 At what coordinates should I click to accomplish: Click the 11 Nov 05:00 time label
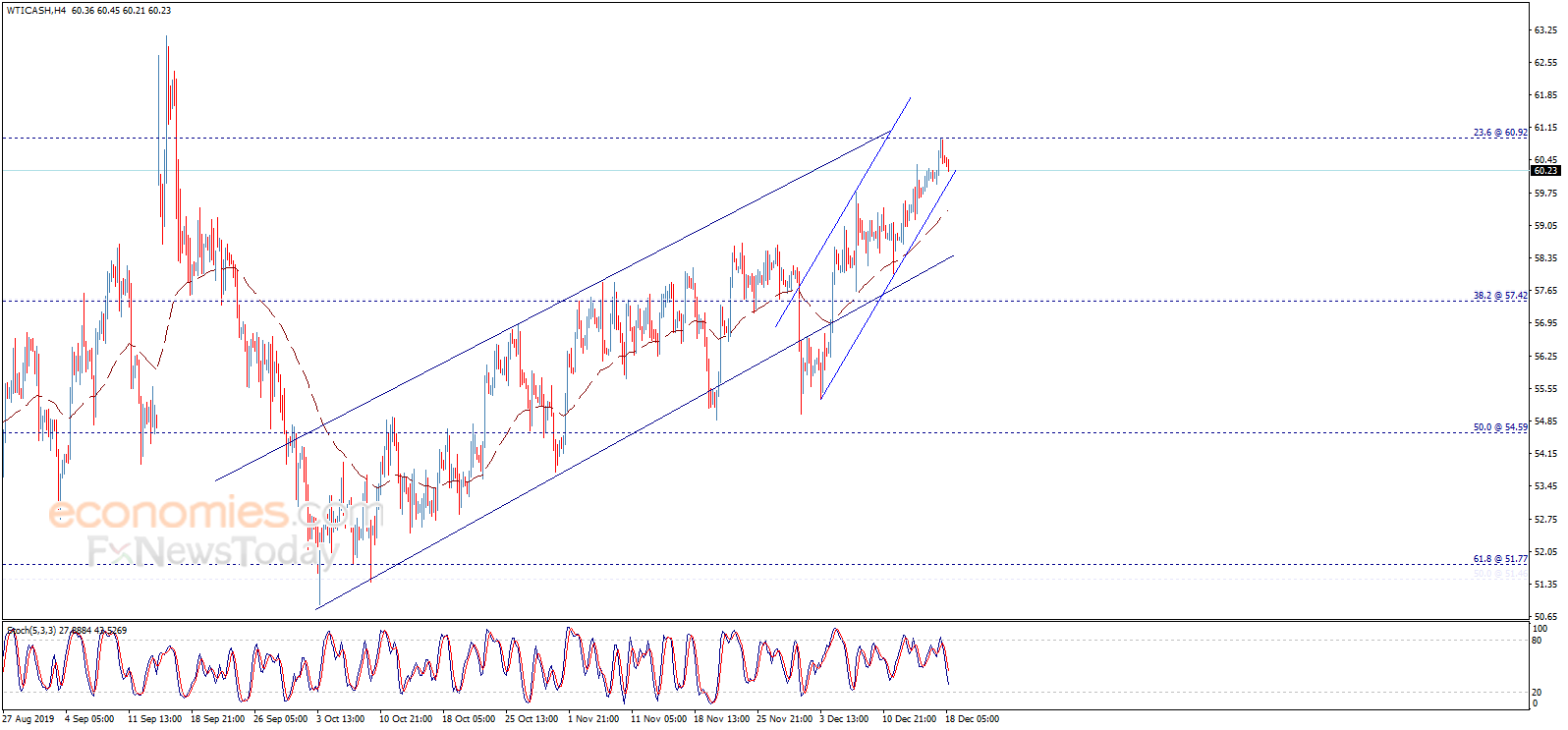tap(659, 719)
